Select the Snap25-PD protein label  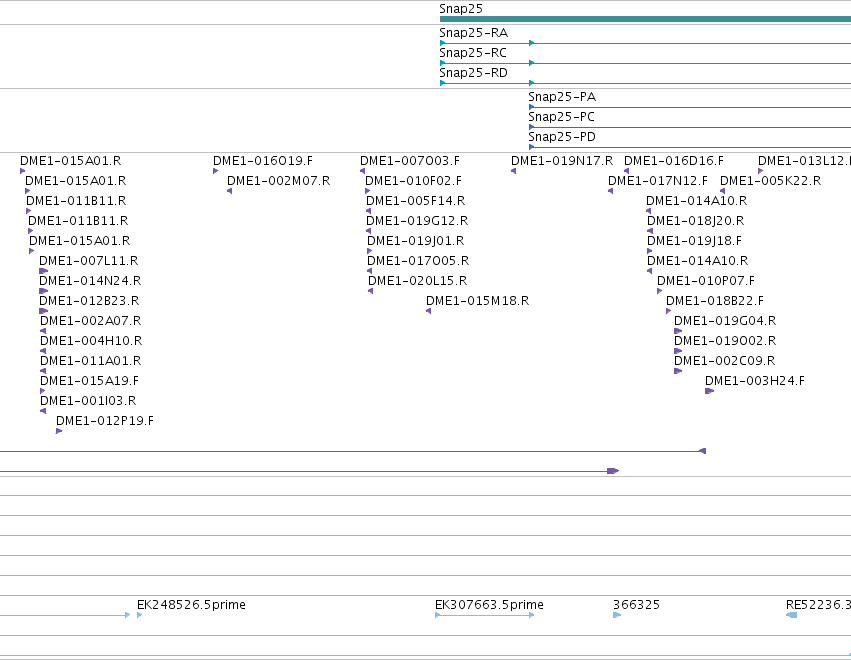(562, 137)
